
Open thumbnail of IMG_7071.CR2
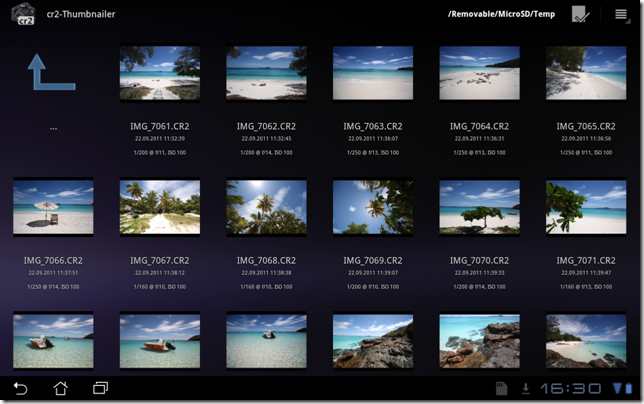(586, 207)
